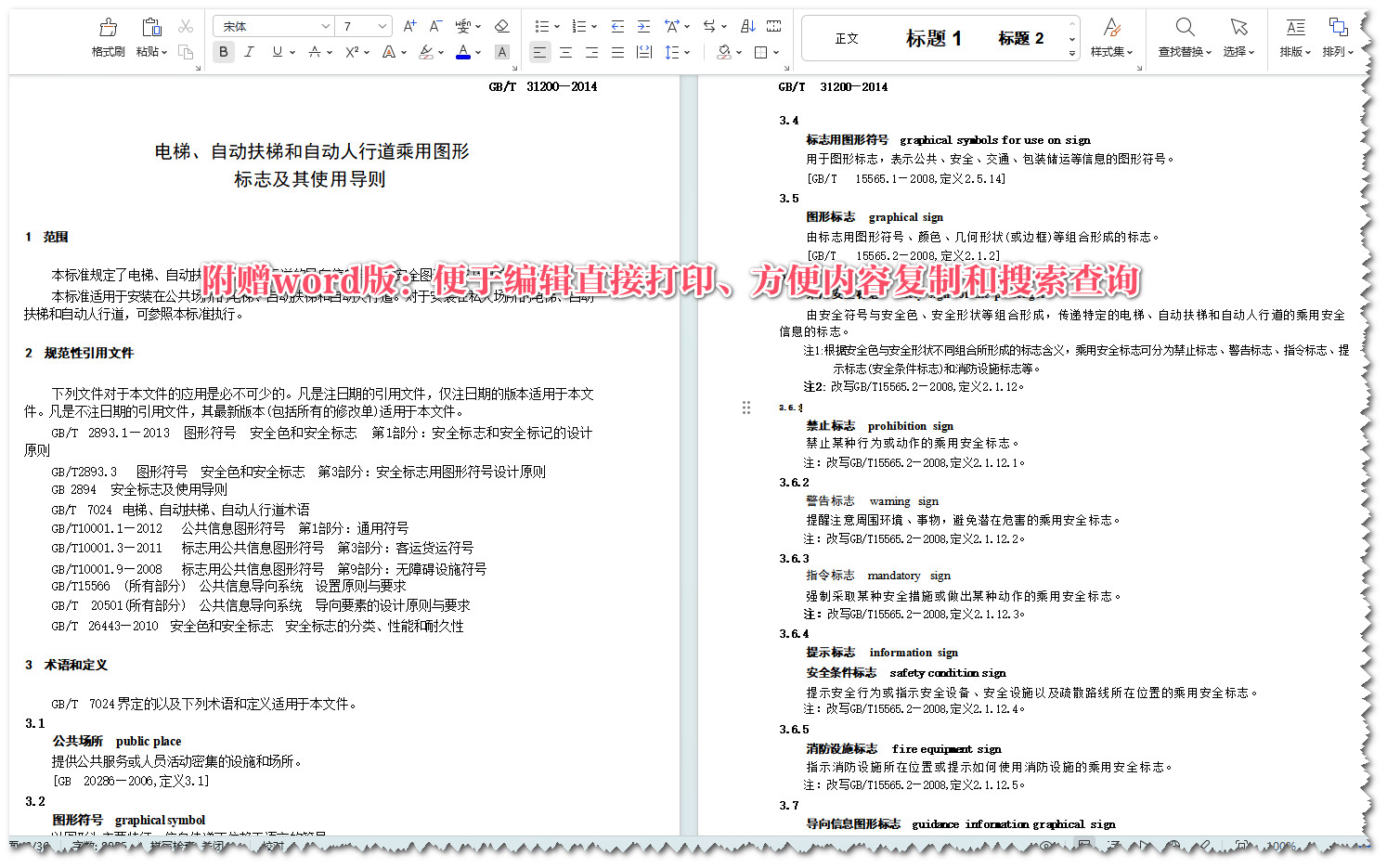Apply superscript using the X² icon

click(352, 52)
